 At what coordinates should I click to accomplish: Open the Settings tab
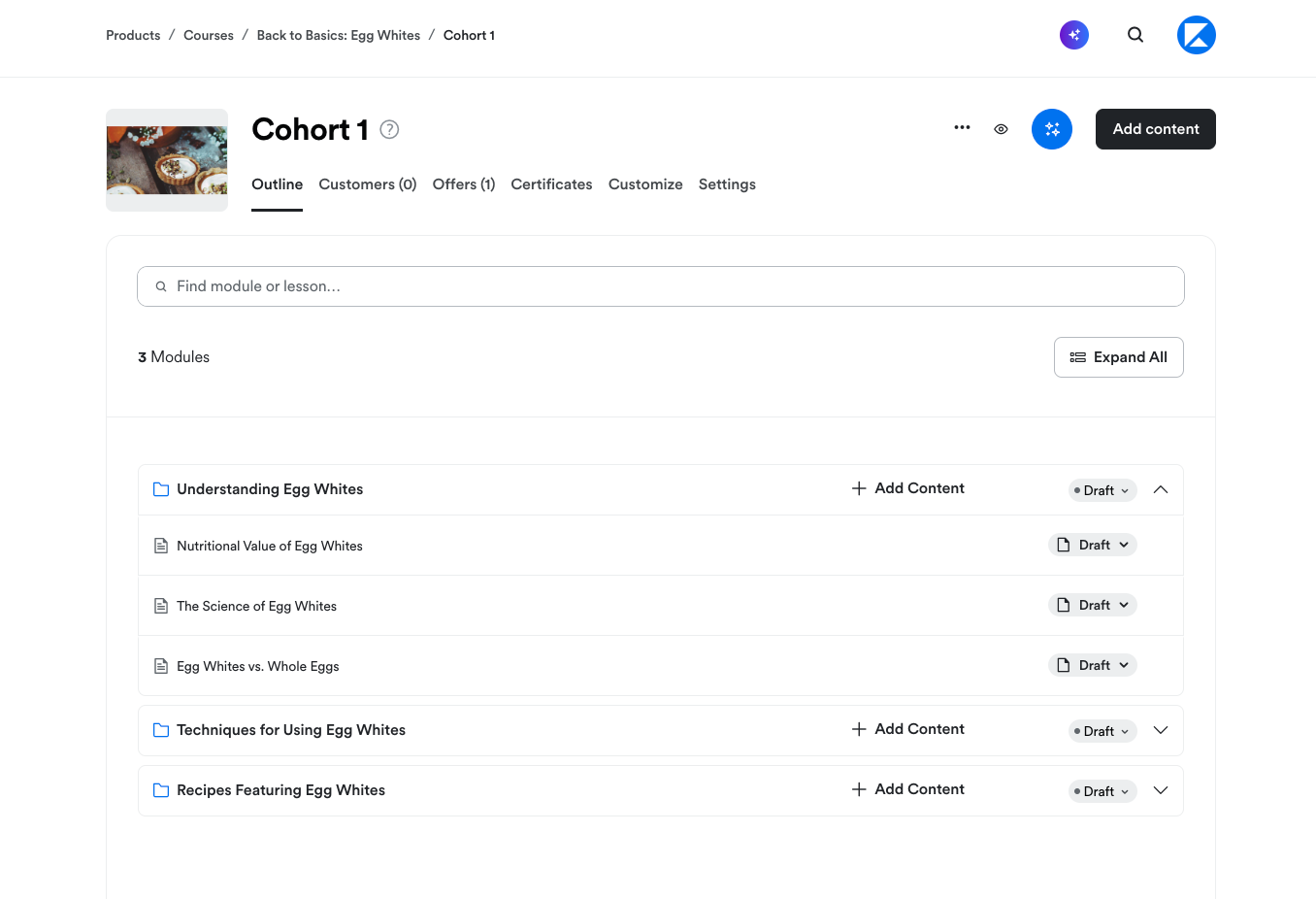click(x=727, y=184)
